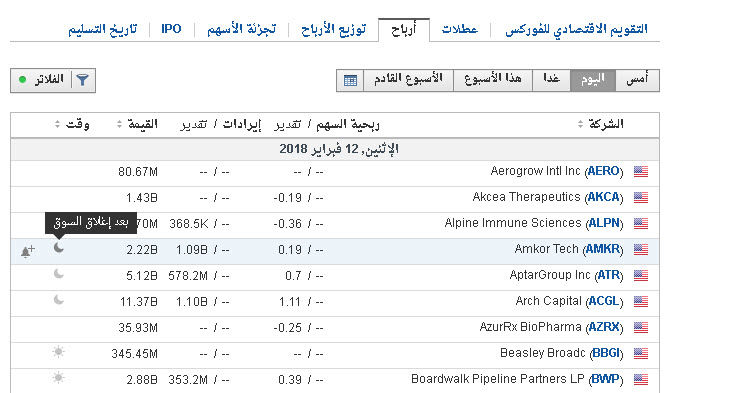Click moon icon in AptarGroup Inc row

58,274
